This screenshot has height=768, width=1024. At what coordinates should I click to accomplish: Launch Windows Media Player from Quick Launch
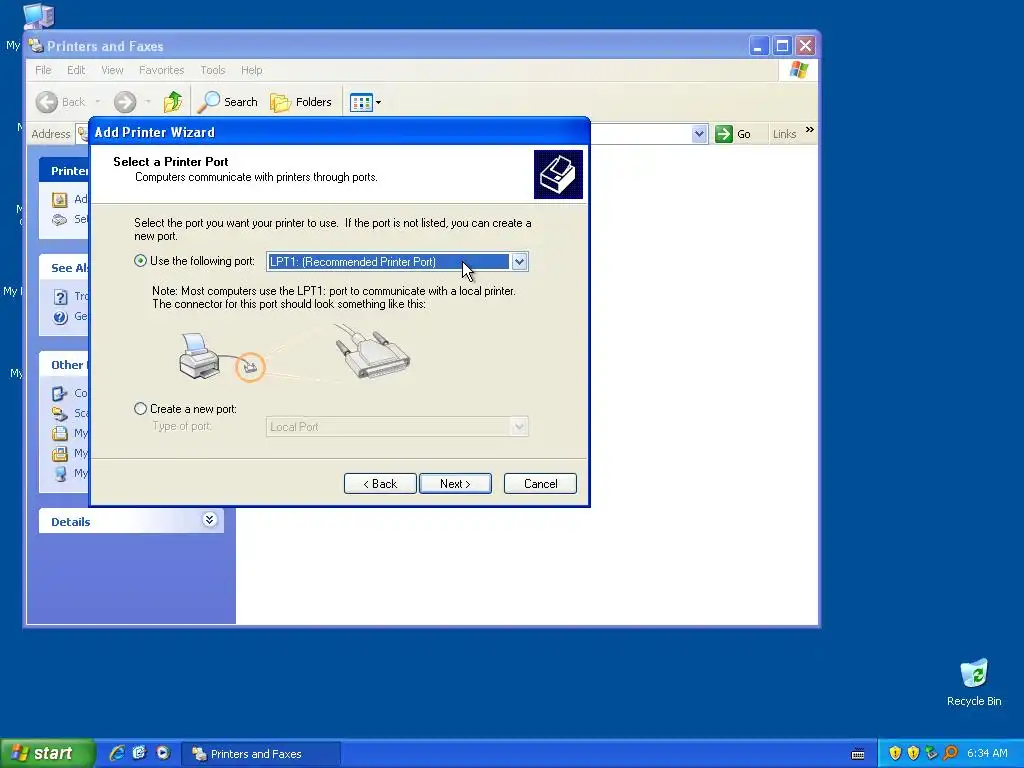coord(163,753)
